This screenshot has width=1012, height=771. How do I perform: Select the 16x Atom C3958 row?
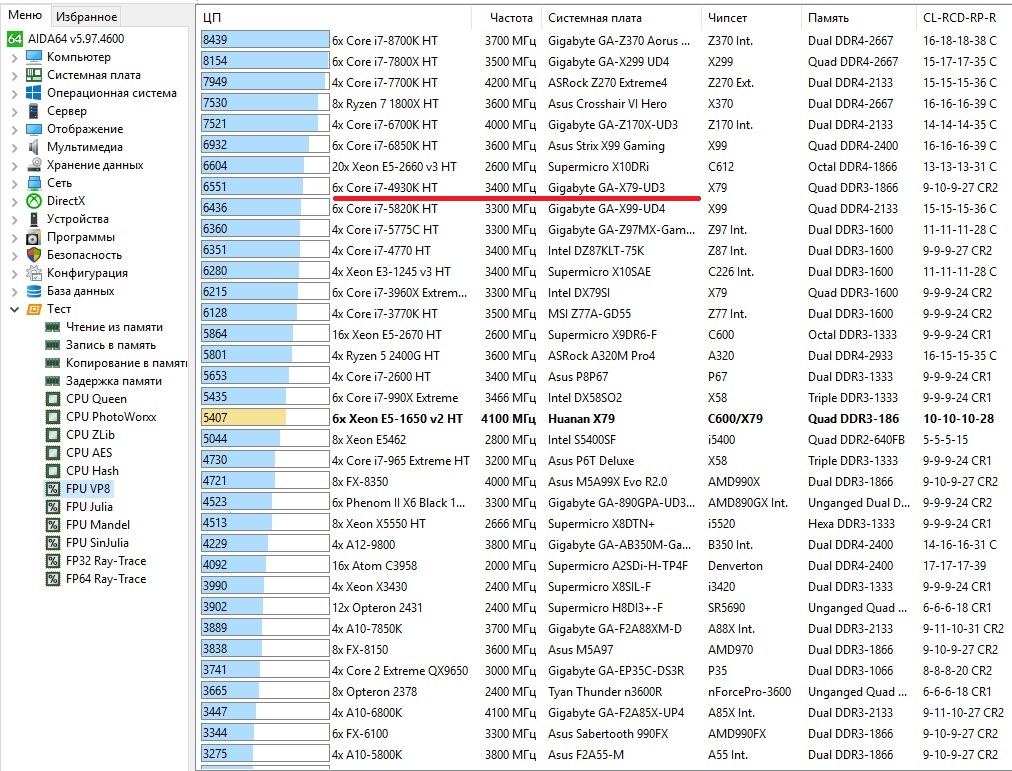tap(603, 566)
